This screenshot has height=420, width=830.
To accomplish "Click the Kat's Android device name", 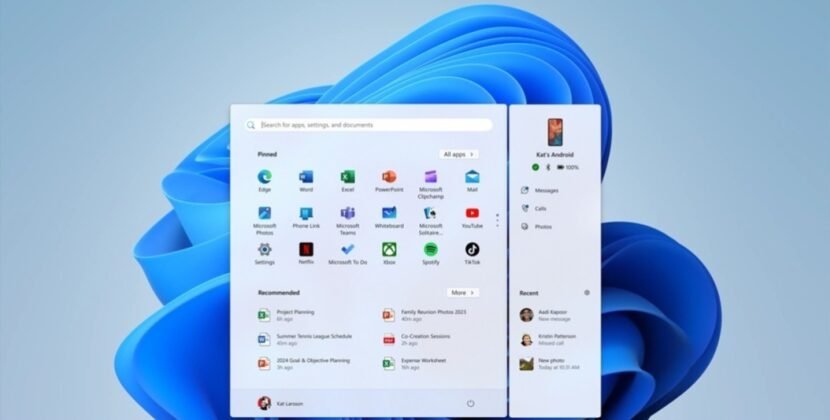I will (555, 155).
